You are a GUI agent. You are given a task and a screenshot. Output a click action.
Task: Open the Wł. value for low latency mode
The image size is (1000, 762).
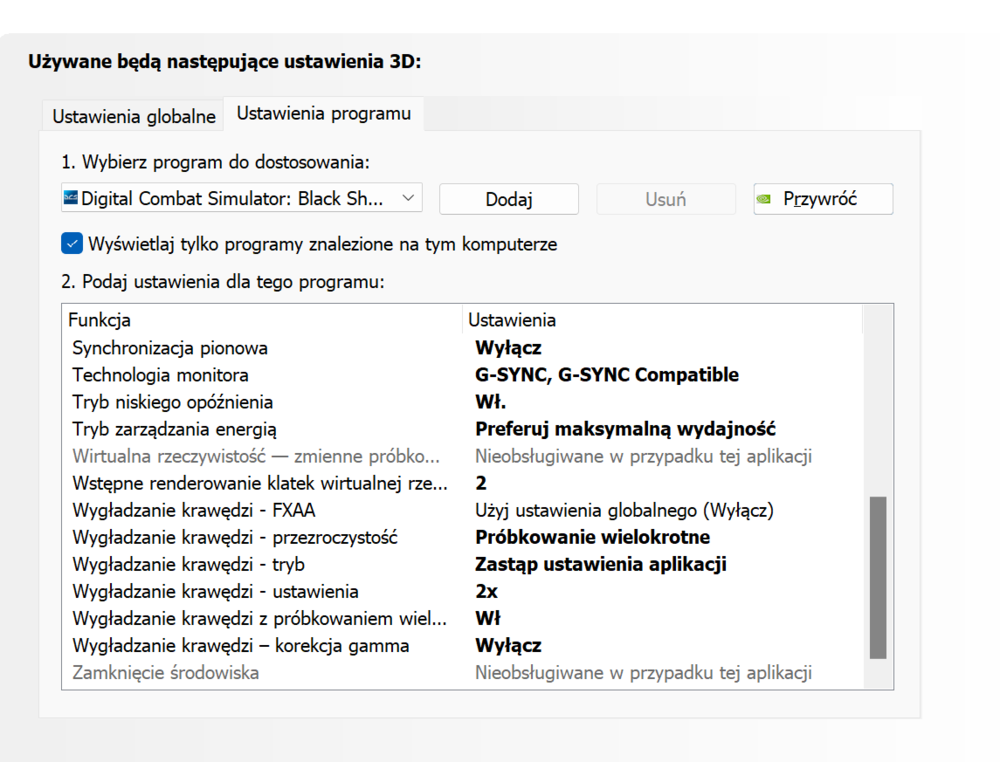click(x=490, y=402)
